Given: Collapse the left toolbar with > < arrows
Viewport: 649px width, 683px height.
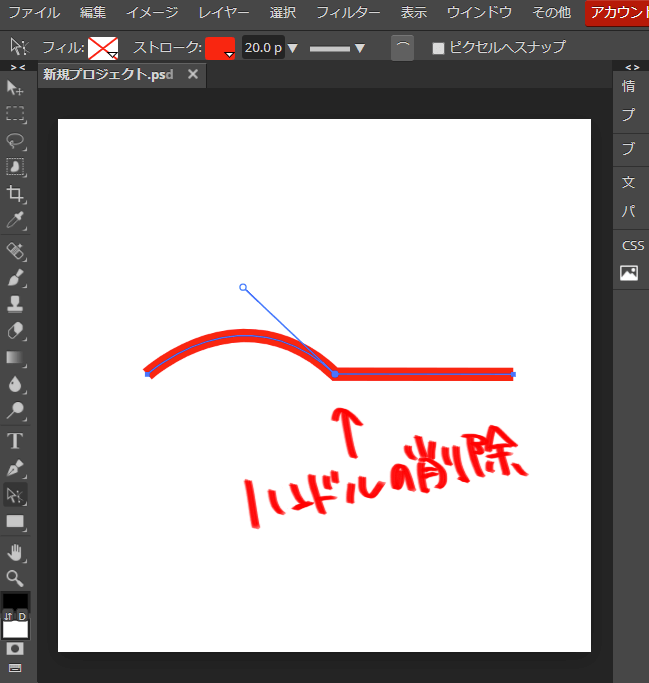Looking at the screenshot, I should pyautogui.click(x=18, y=67).
